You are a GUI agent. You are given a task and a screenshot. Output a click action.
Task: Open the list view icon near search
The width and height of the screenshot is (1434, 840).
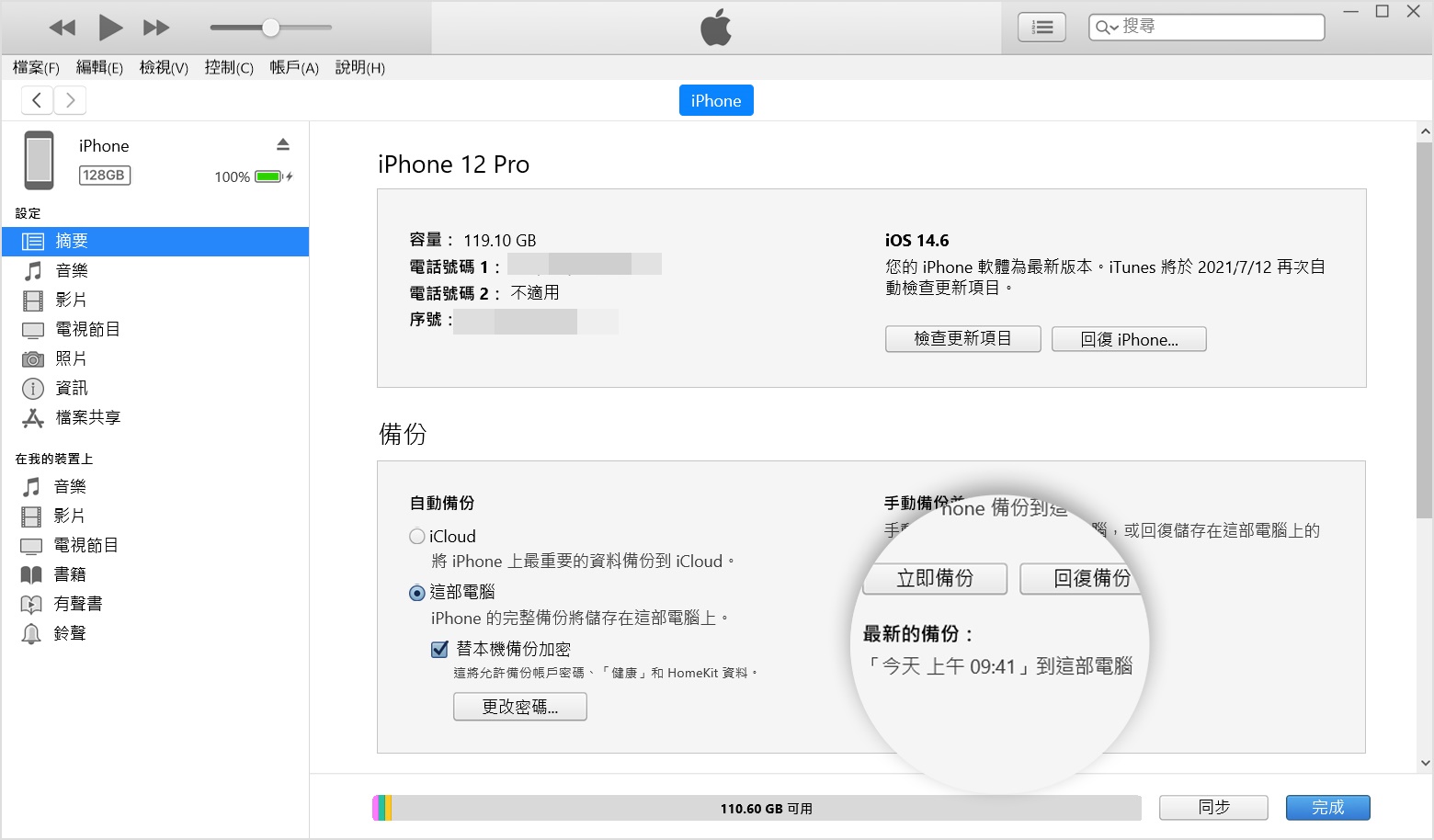1041,28
